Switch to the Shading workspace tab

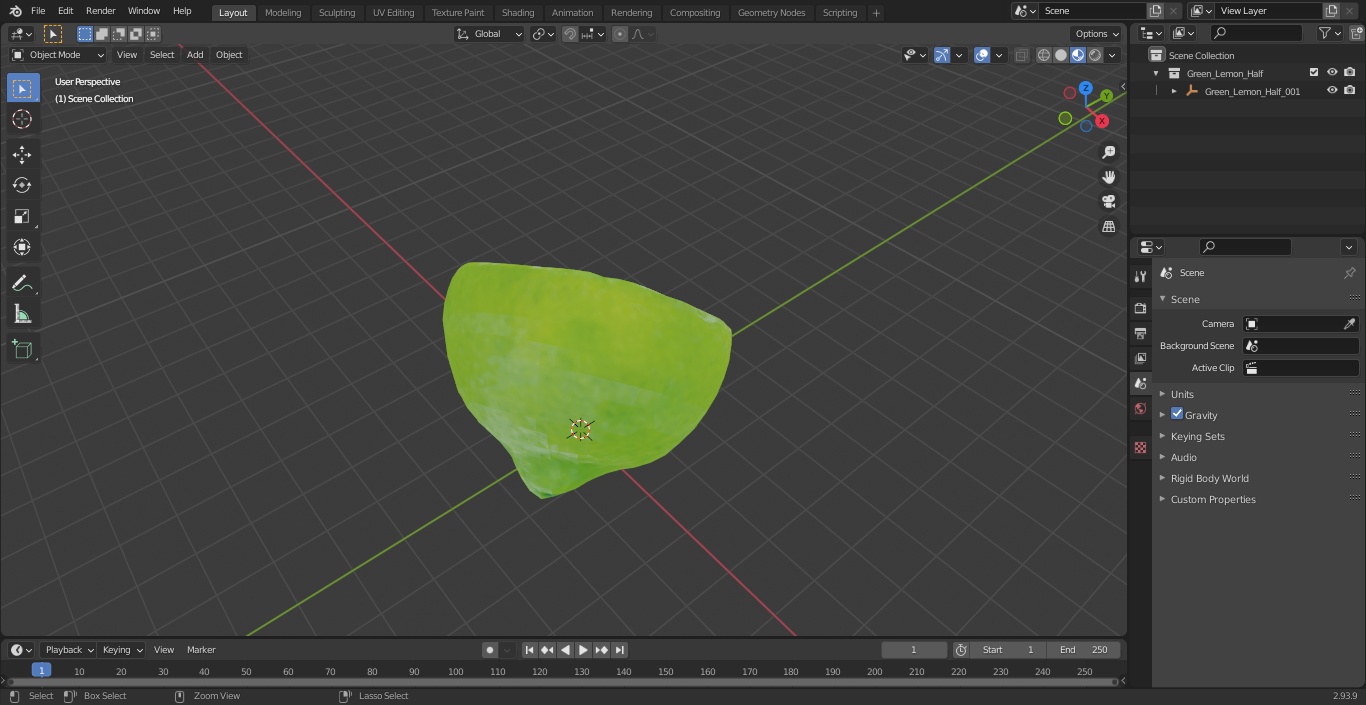[518, 12]
